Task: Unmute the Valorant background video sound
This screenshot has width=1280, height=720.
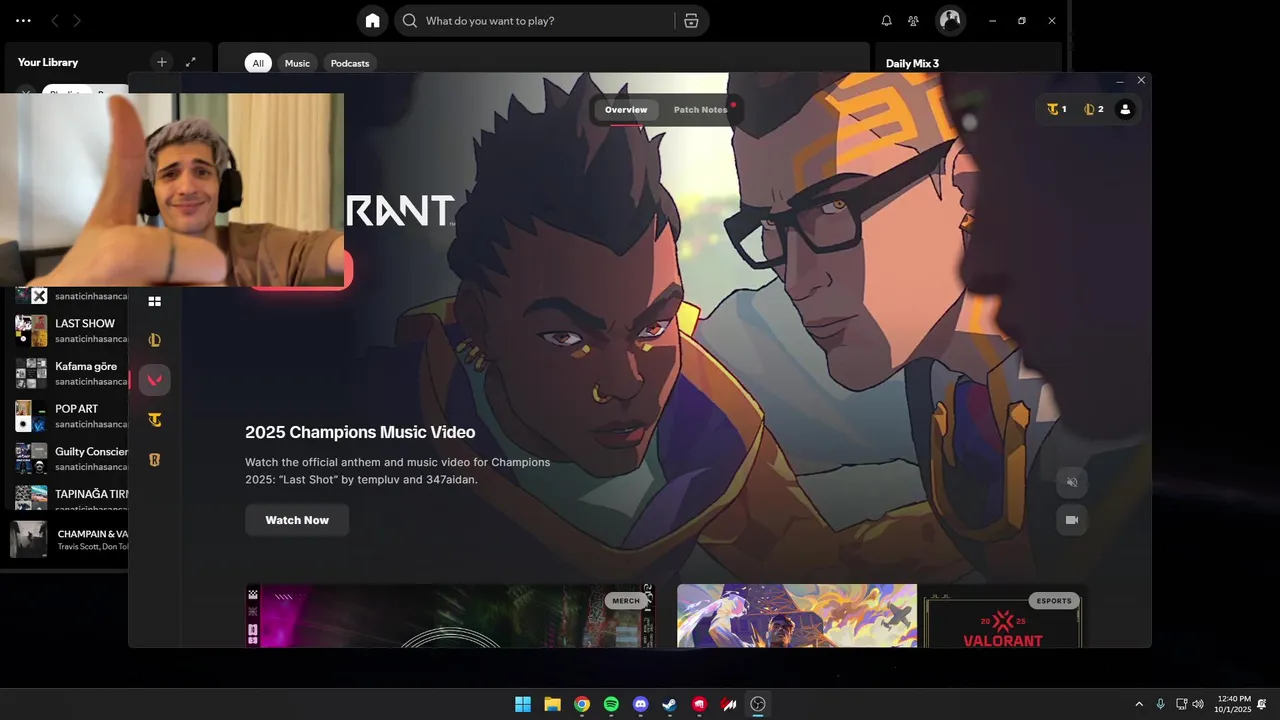Action: pyautogui.click(x=1072, y=482)
